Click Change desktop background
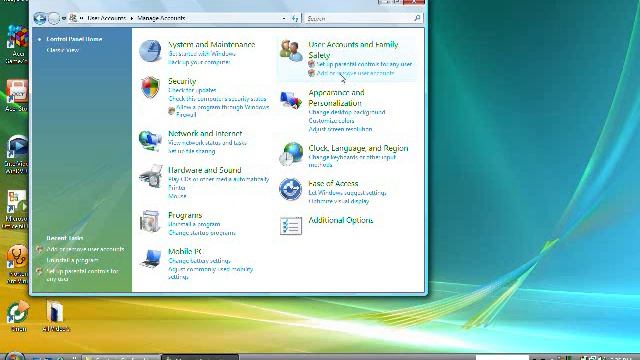The height and width of the screenshot is (360, 640). click(x=347, y=112)
